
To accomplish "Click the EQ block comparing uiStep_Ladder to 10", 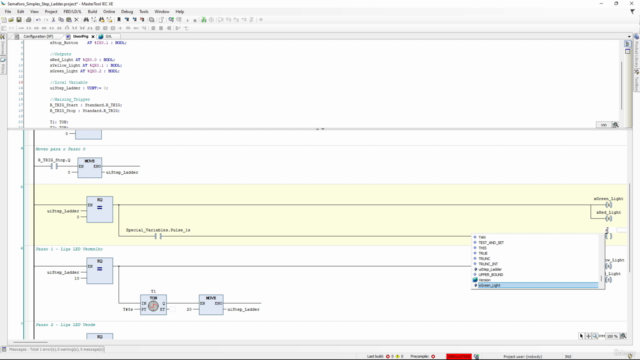I will 100,271.
